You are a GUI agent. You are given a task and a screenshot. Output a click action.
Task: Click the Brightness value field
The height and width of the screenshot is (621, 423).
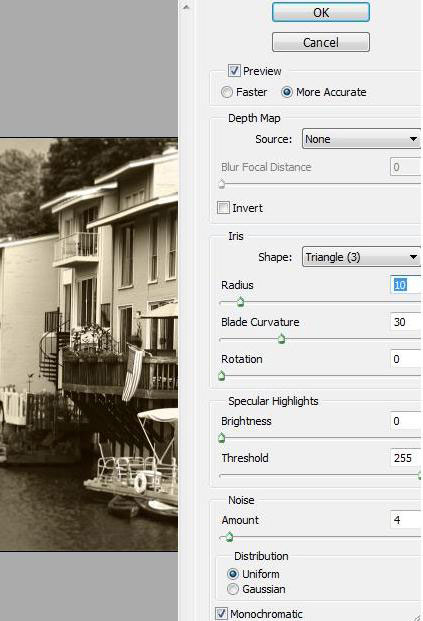coord(406,421)
